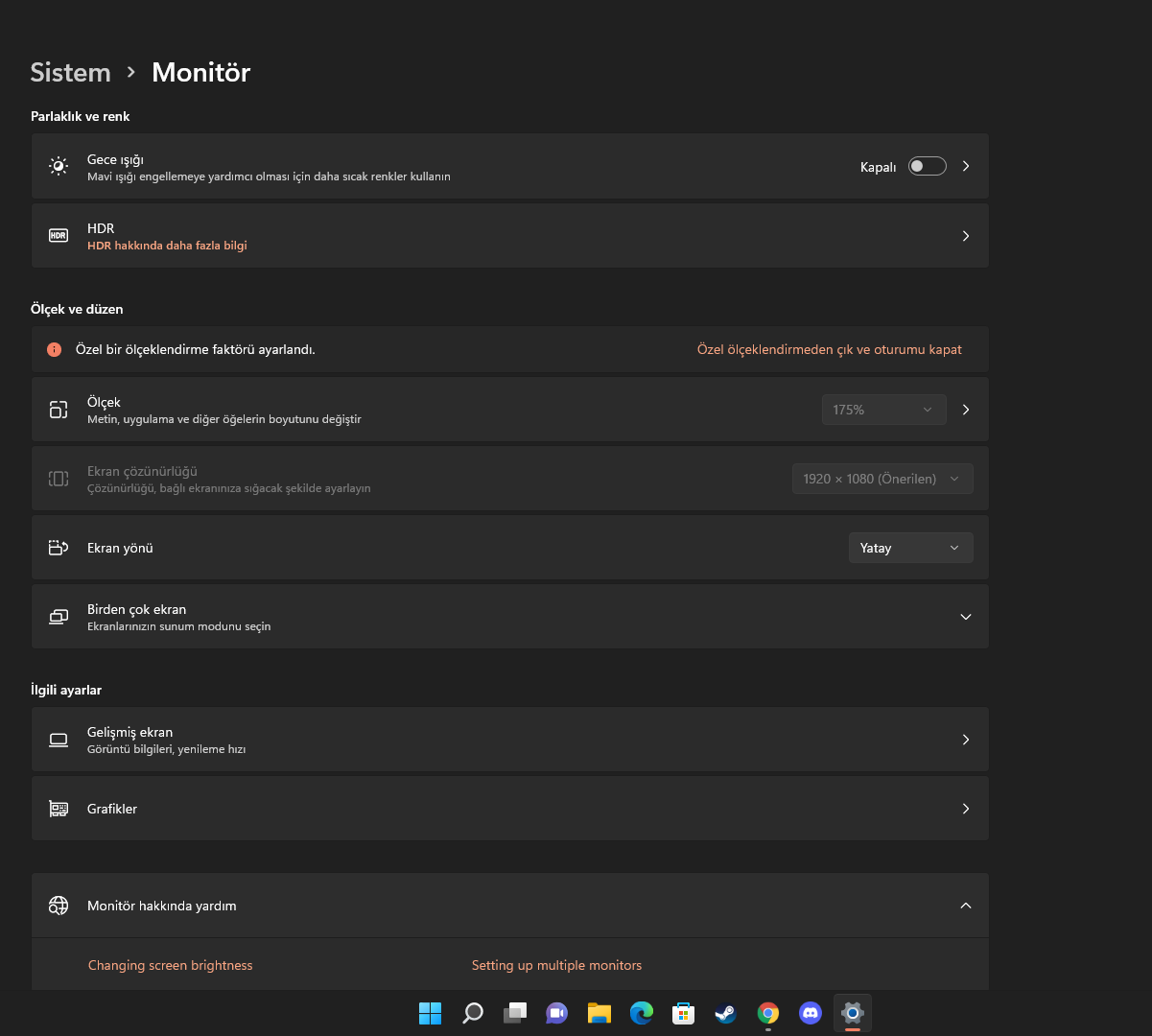Click the Kapalı status label
Image resolution: width=1152 pixels, height=1036 pixels.
(x=878, y=167)
